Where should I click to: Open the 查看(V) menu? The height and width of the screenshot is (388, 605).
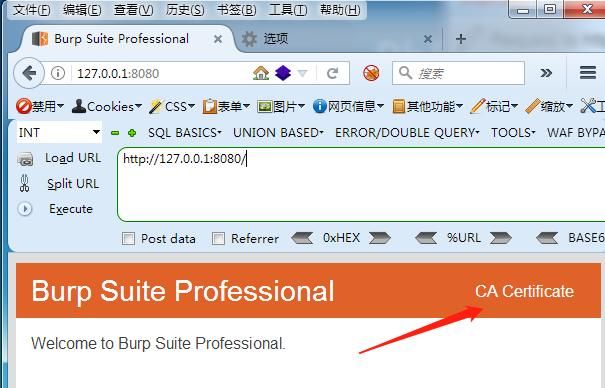pos(134,10)
